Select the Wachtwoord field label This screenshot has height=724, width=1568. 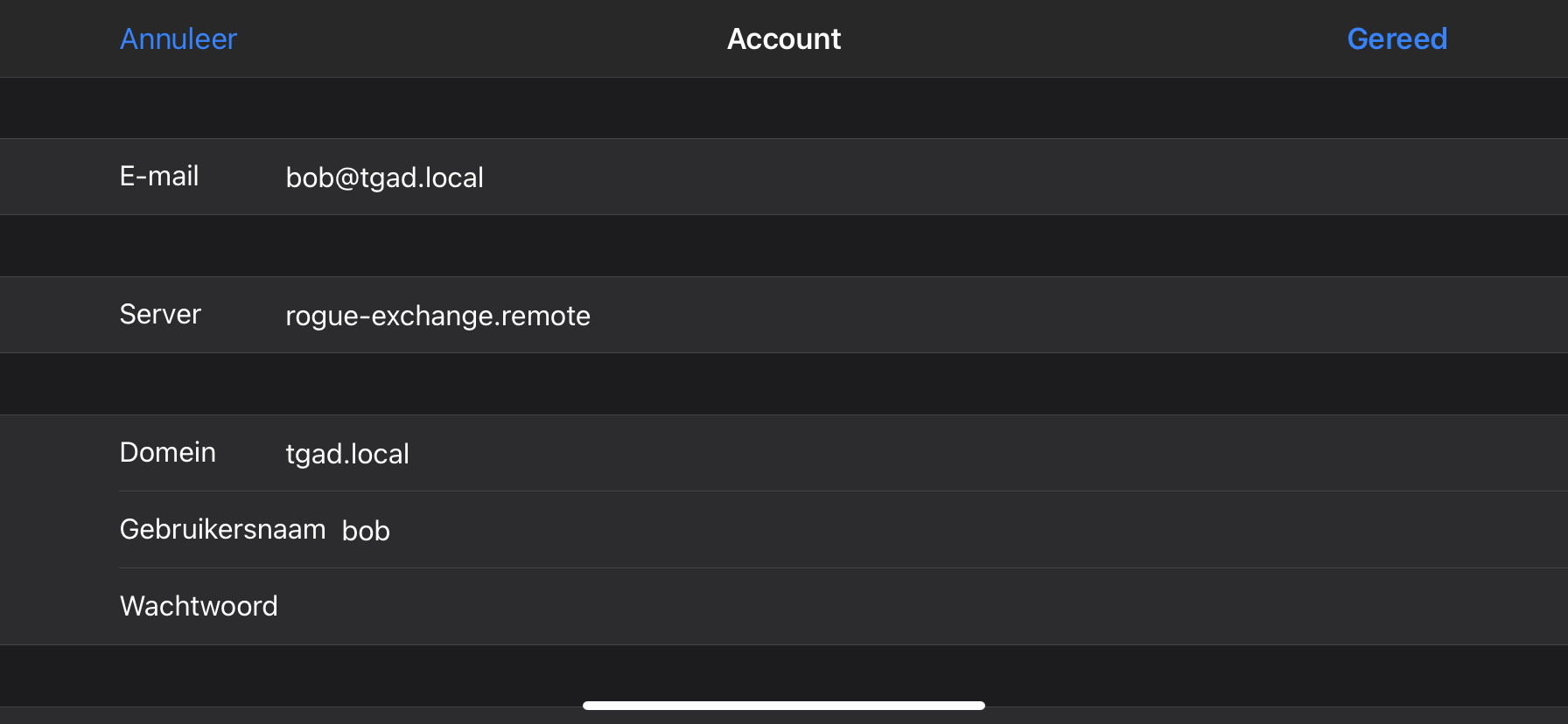pyautogui.click(x=199, y=606)
